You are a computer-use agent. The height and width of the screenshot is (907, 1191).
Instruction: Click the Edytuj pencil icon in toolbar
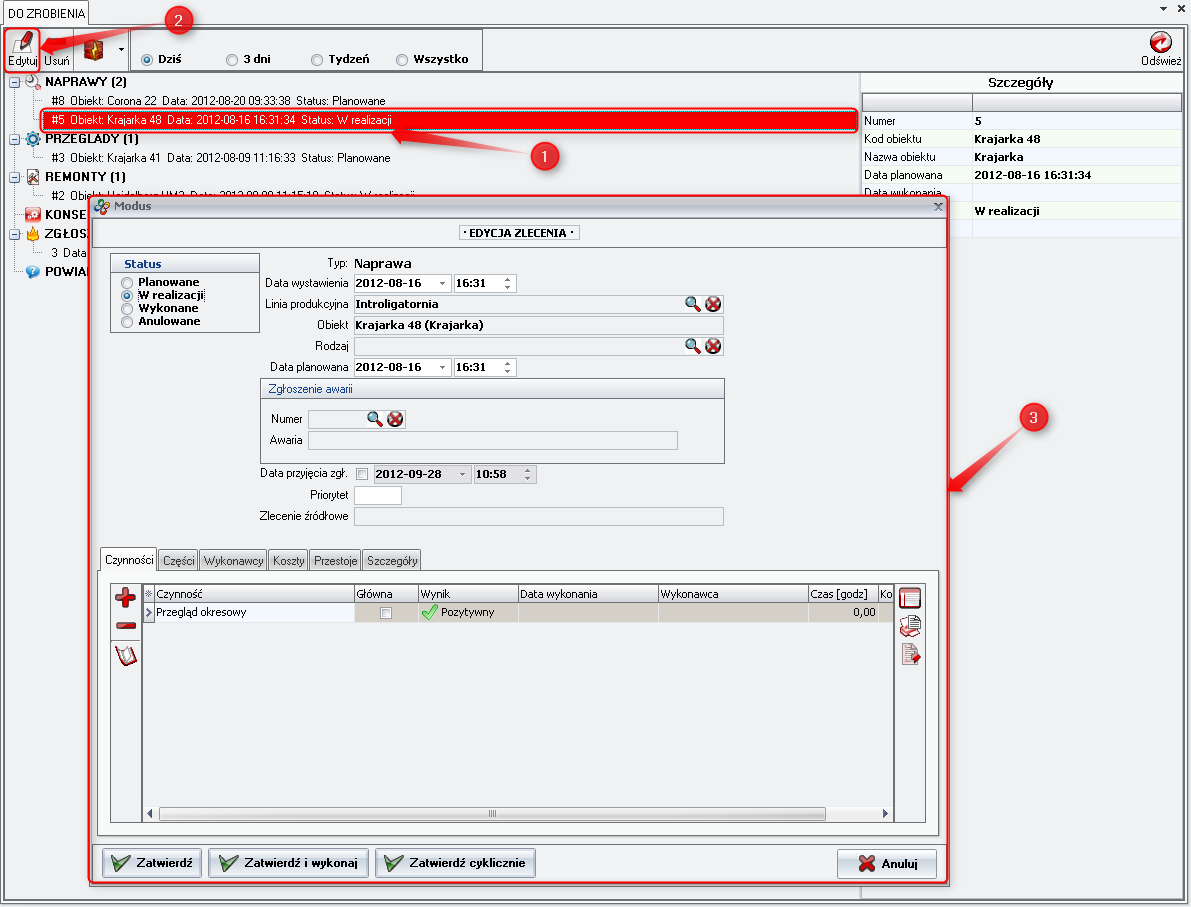pos(21,42)
